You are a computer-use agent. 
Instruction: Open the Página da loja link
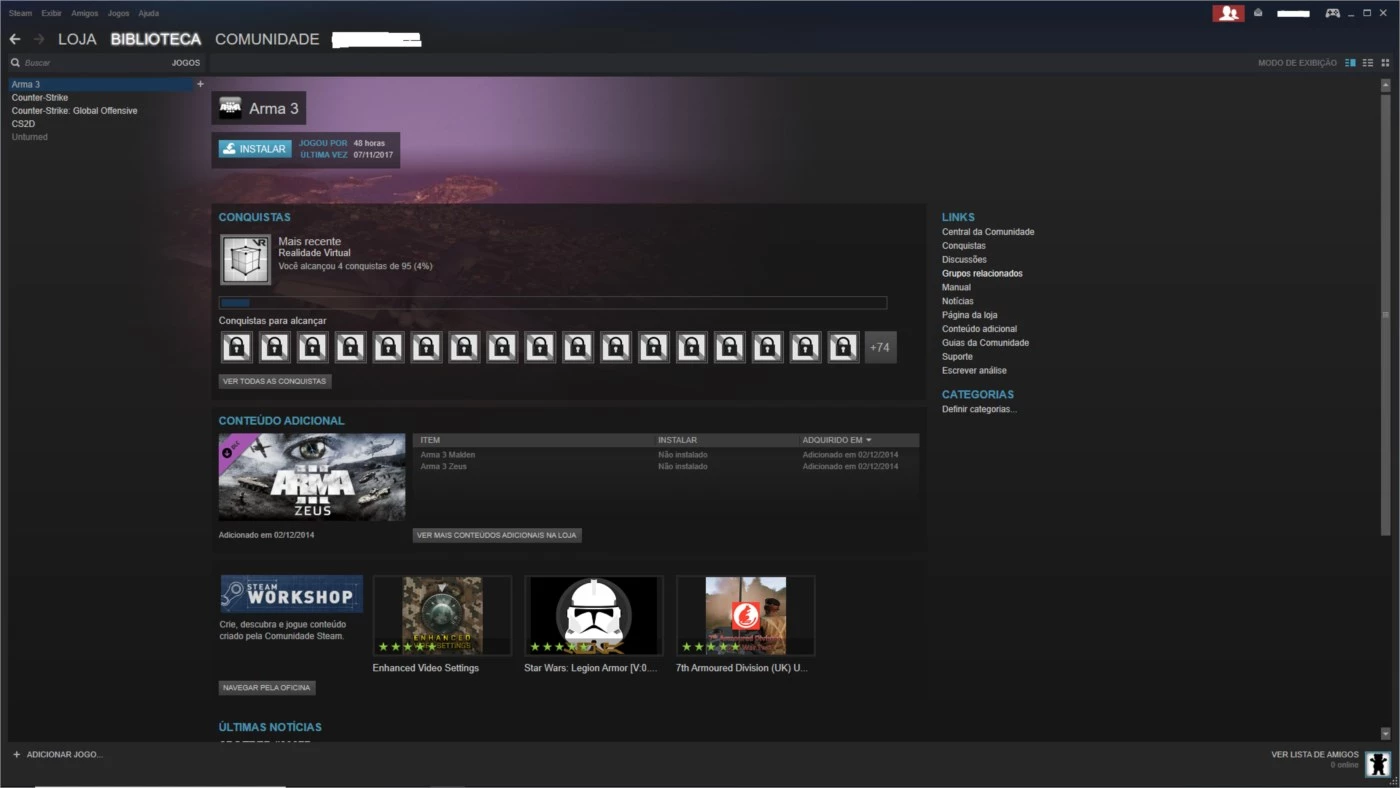970,315
